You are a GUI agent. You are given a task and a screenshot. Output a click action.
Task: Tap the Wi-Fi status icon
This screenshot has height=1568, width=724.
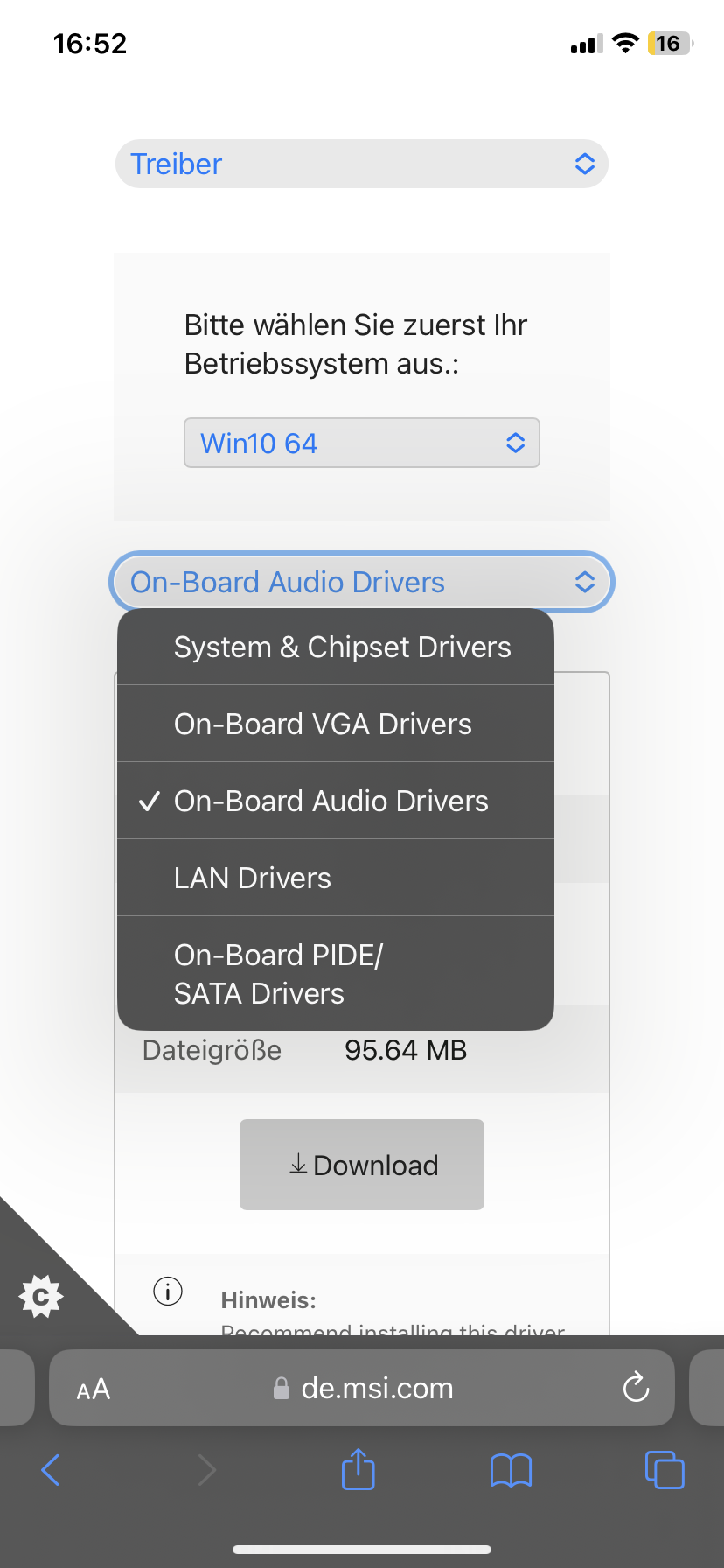point(625,43)
